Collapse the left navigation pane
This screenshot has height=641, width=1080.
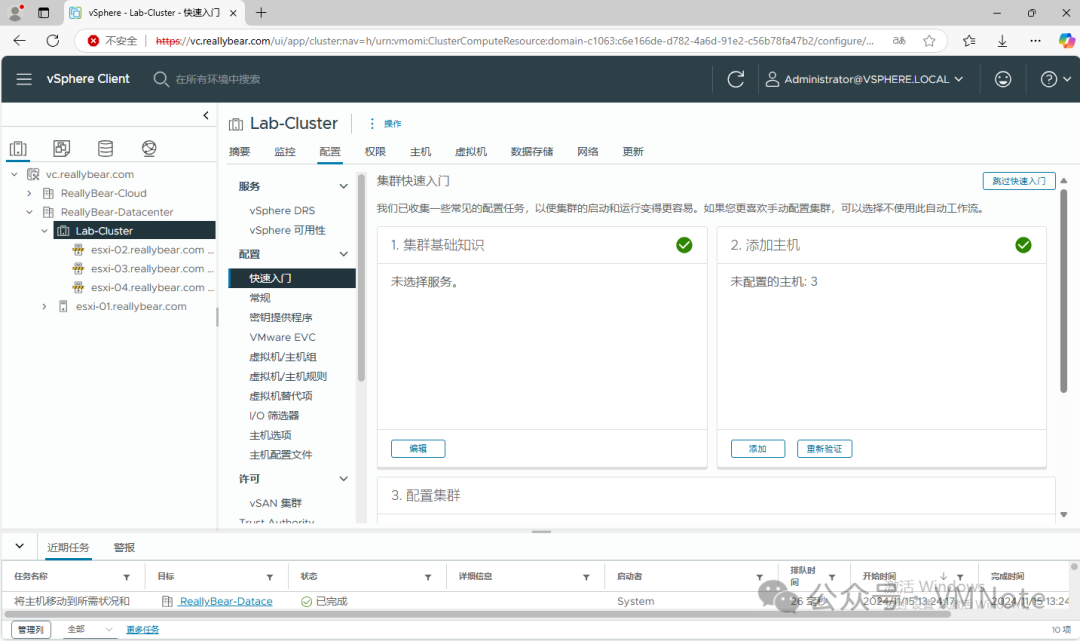pos(205,115)
